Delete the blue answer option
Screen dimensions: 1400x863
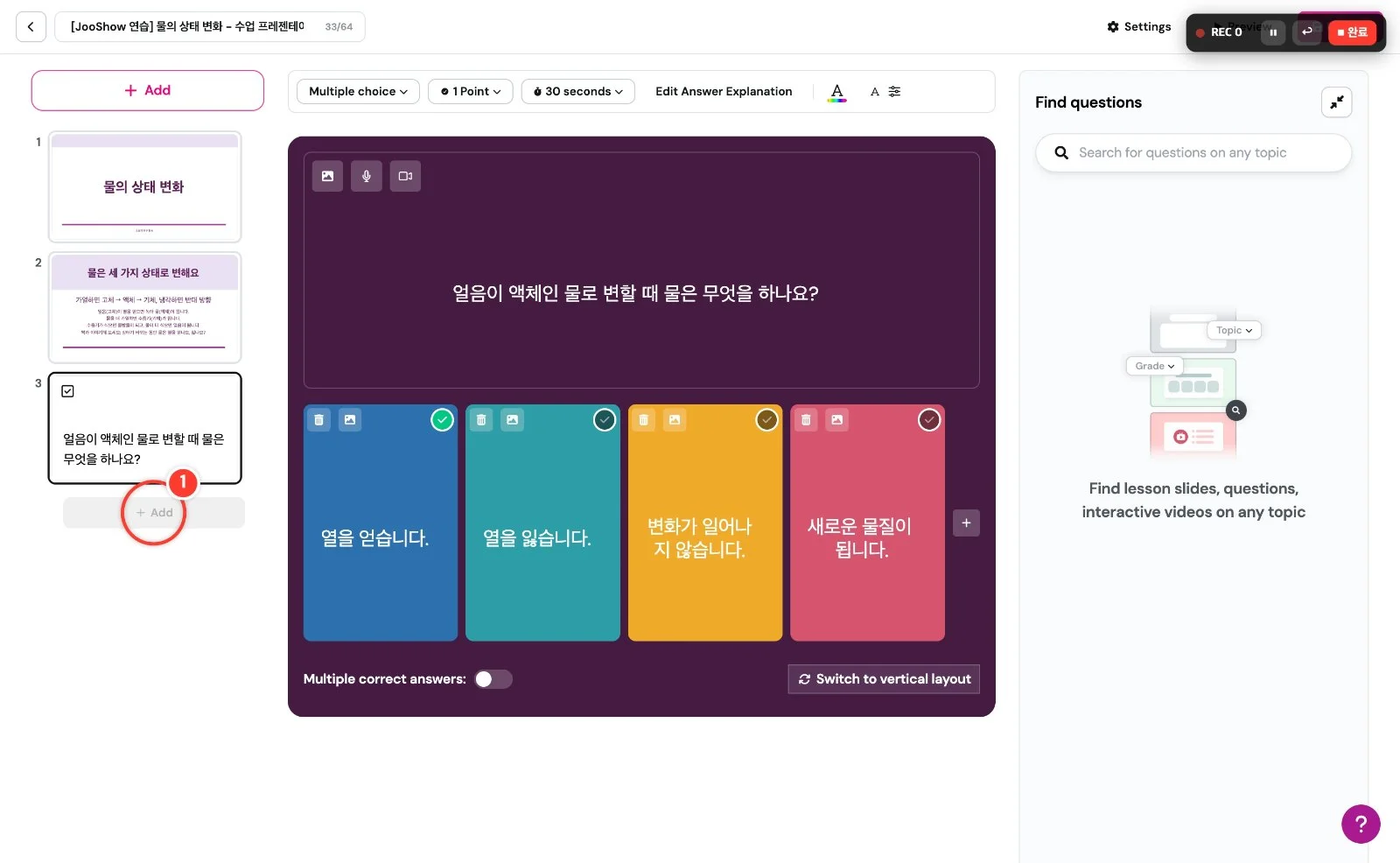(319, 420)
